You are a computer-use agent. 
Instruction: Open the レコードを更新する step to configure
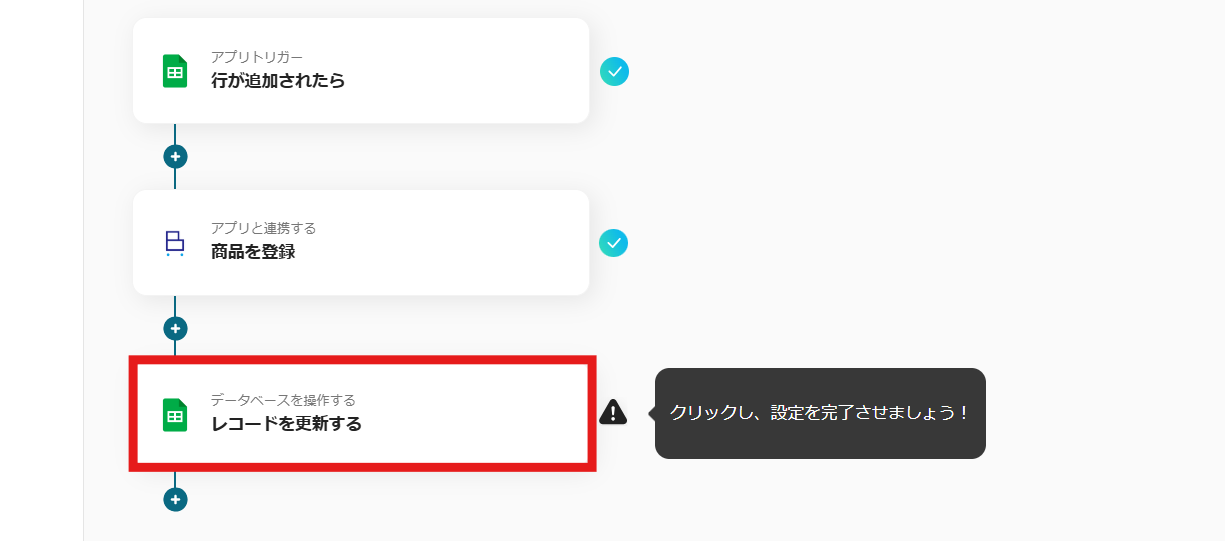[361, 414]
